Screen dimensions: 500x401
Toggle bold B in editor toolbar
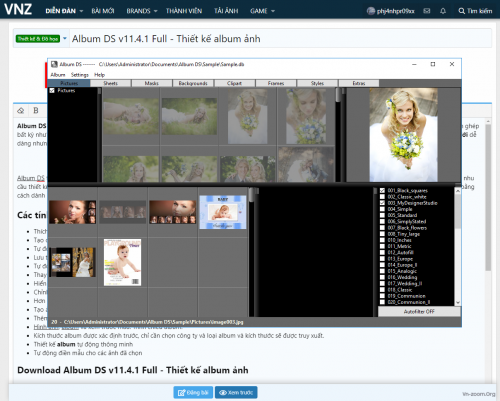pyautogui.click(x=36, y=111)
